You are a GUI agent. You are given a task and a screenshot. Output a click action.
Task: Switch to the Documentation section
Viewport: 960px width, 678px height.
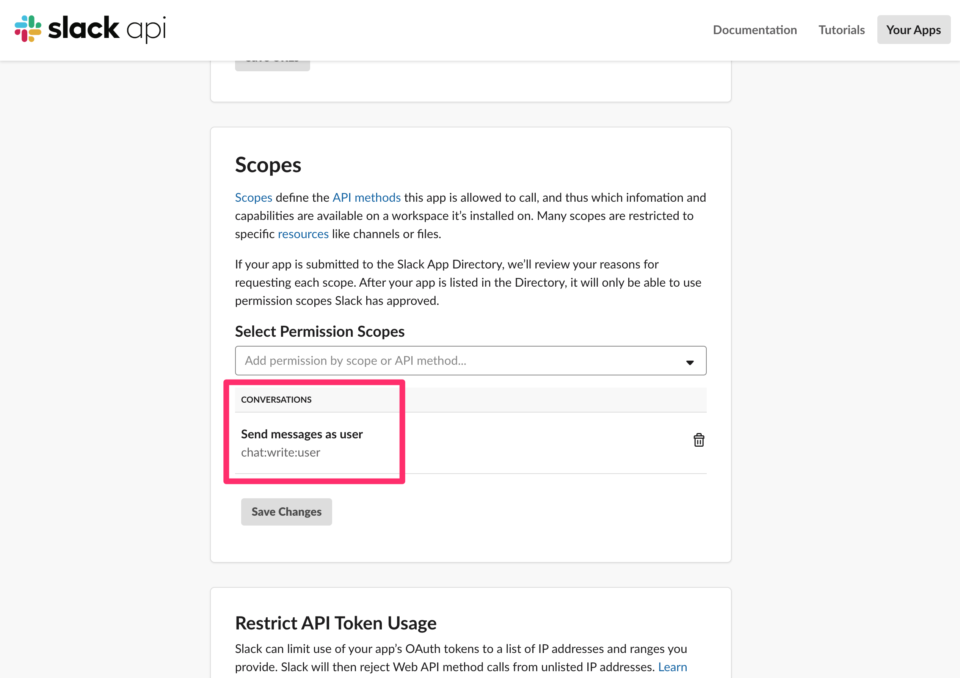click(x=755, y=30)
